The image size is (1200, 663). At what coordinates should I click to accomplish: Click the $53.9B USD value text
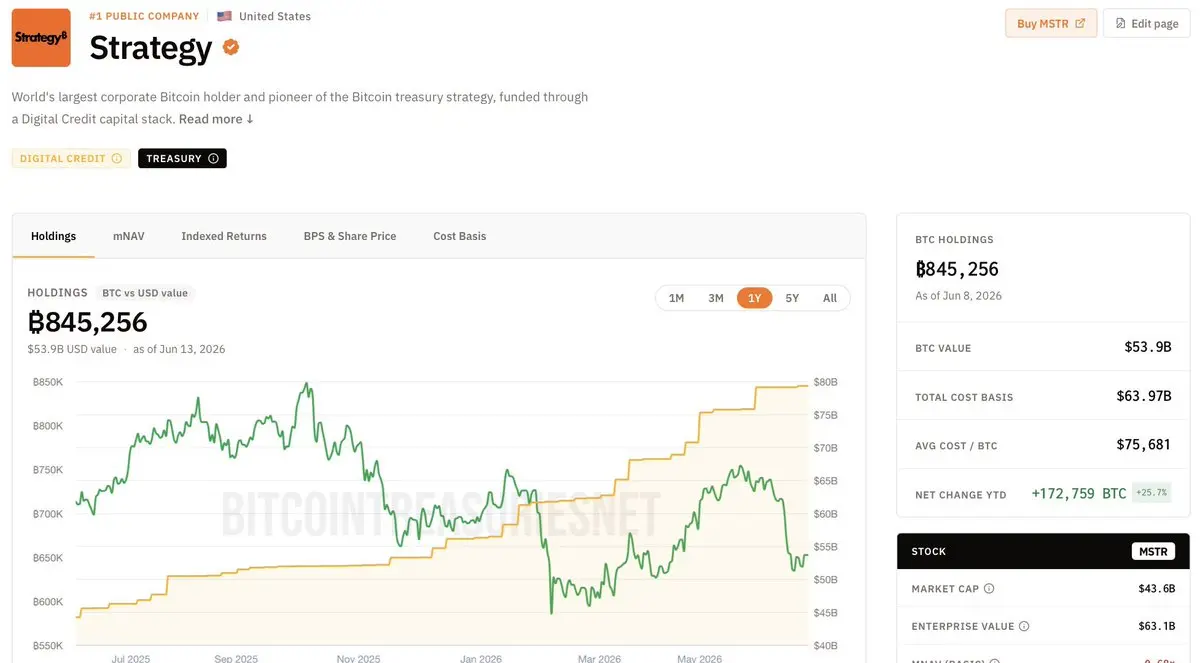72,349
